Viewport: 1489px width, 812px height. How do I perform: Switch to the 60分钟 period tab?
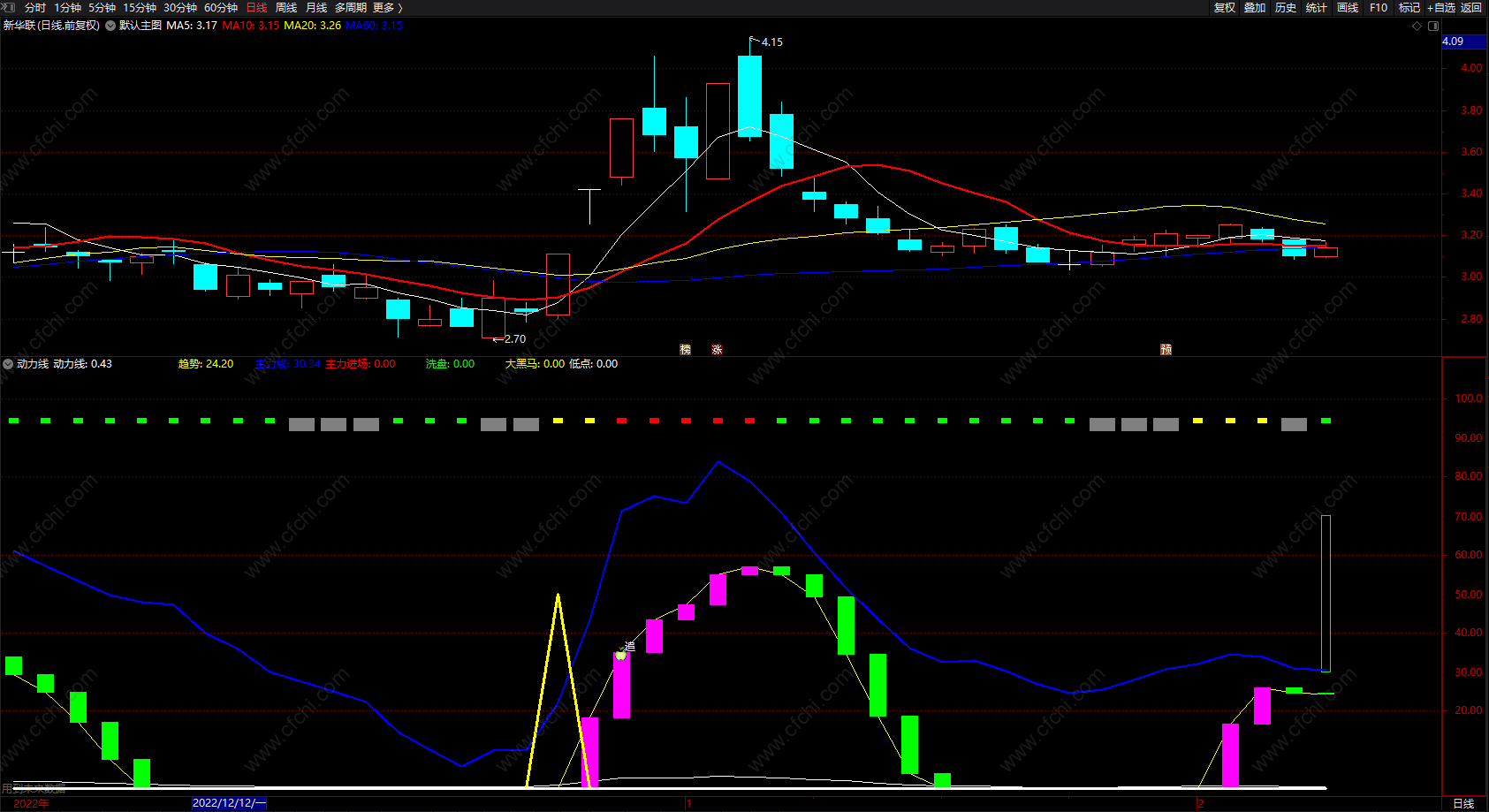click(x=221, y=7)
